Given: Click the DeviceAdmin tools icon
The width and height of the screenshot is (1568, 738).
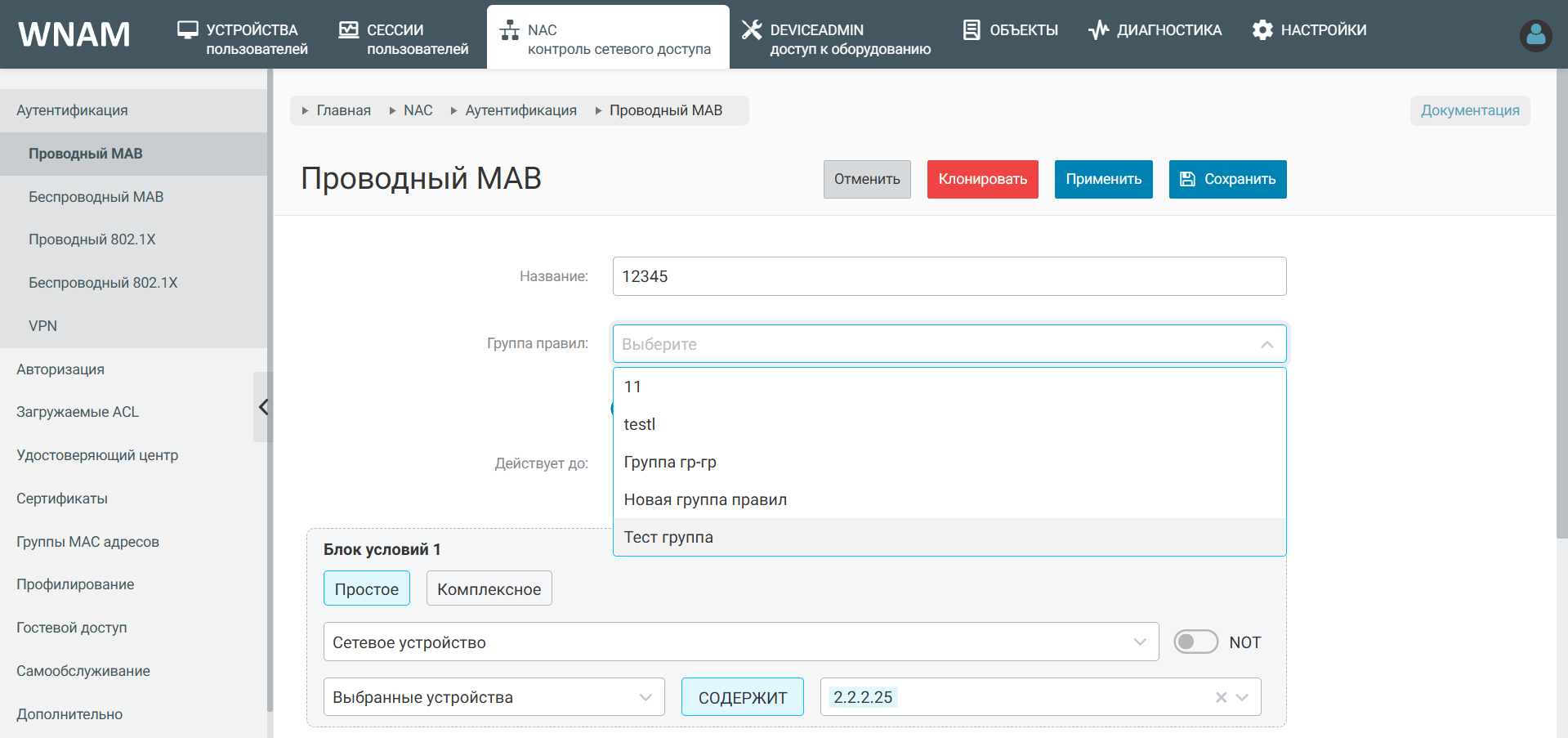Looking at the screenshot, I should tap(751, 30).
